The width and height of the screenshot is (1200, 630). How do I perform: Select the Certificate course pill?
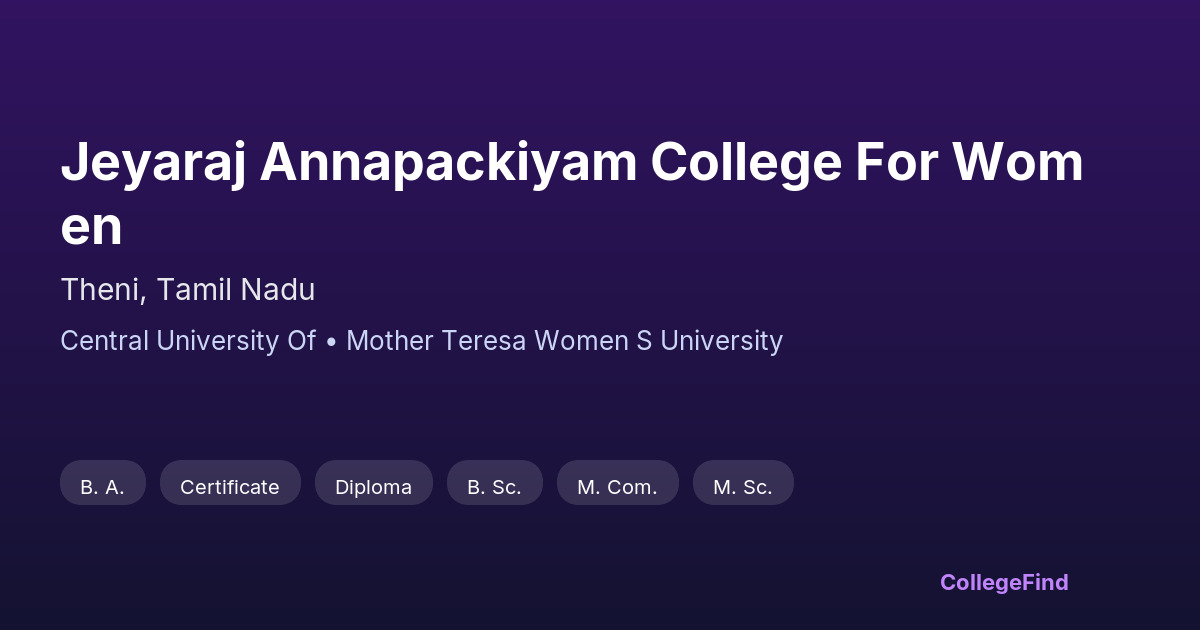pos(230,487)
